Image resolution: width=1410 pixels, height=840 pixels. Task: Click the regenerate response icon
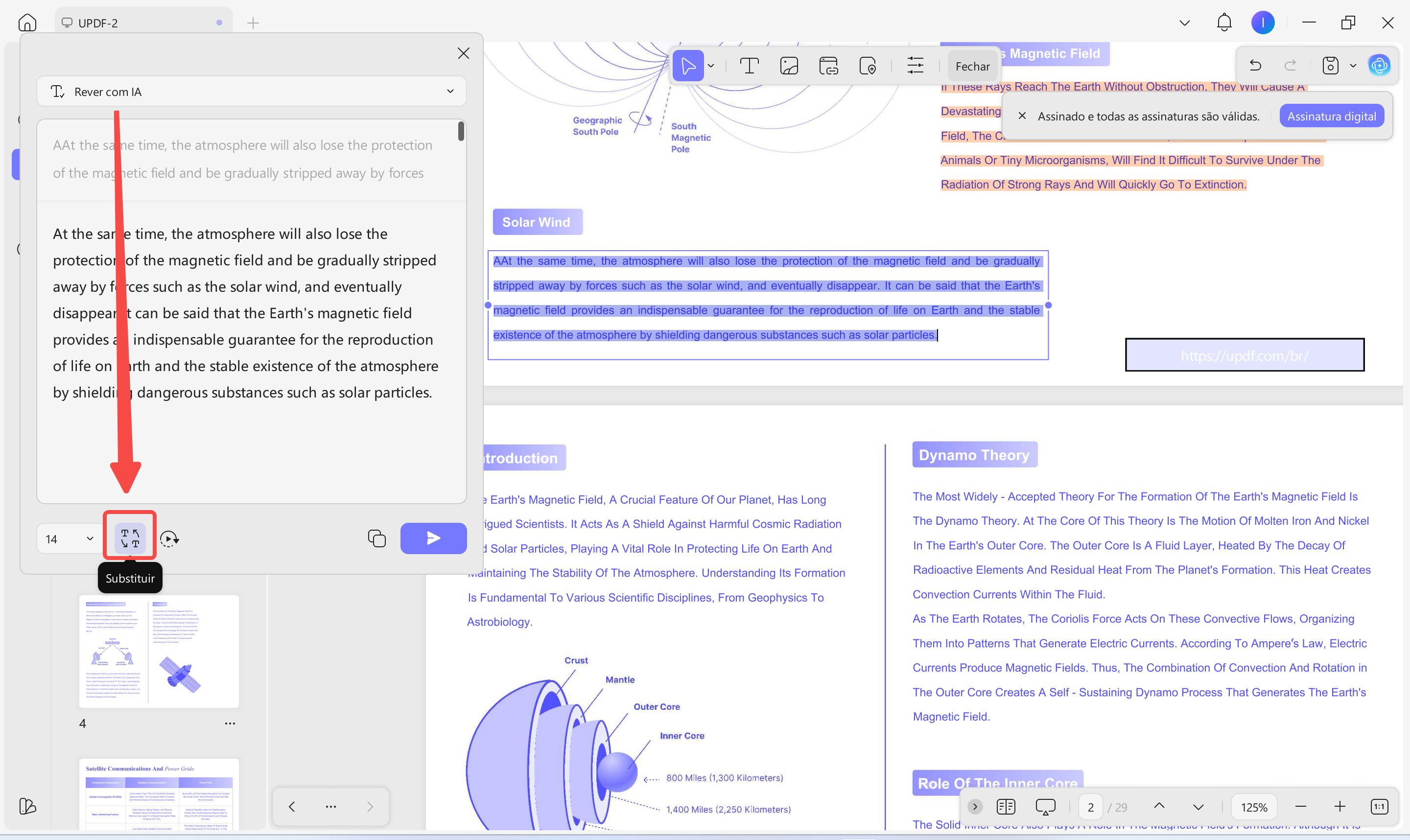point(169,538)
